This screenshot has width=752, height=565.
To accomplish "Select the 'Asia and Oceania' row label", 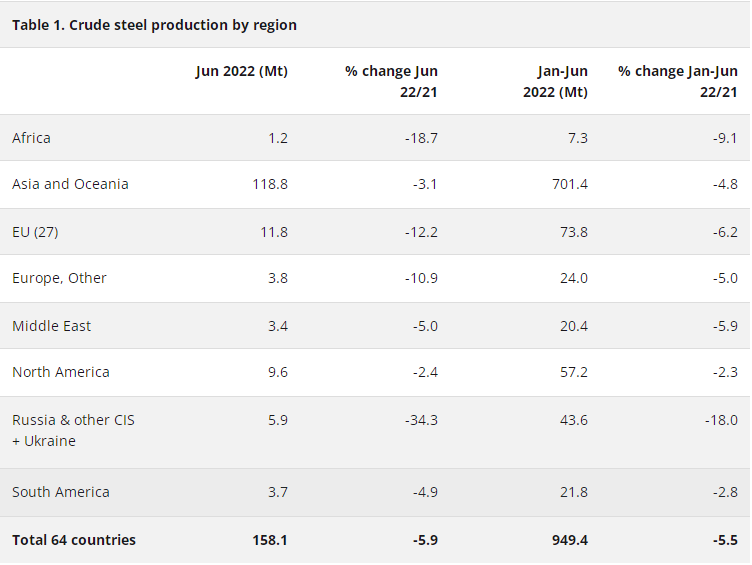I will (70, 184).
